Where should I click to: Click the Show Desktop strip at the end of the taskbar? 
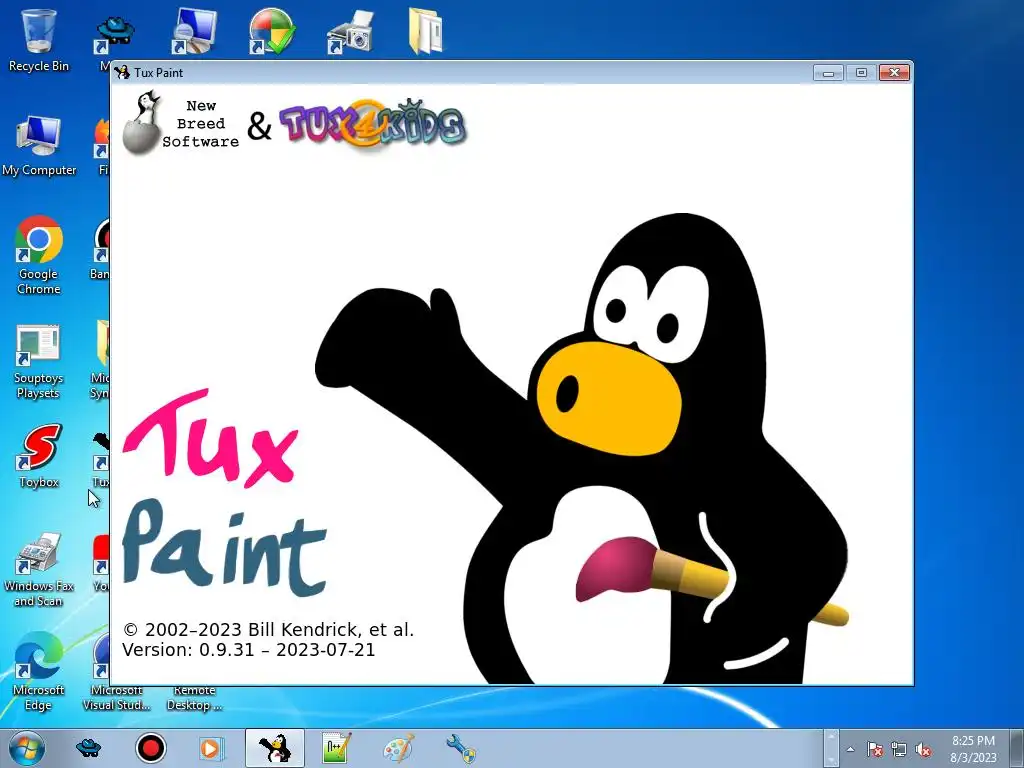1017,748
